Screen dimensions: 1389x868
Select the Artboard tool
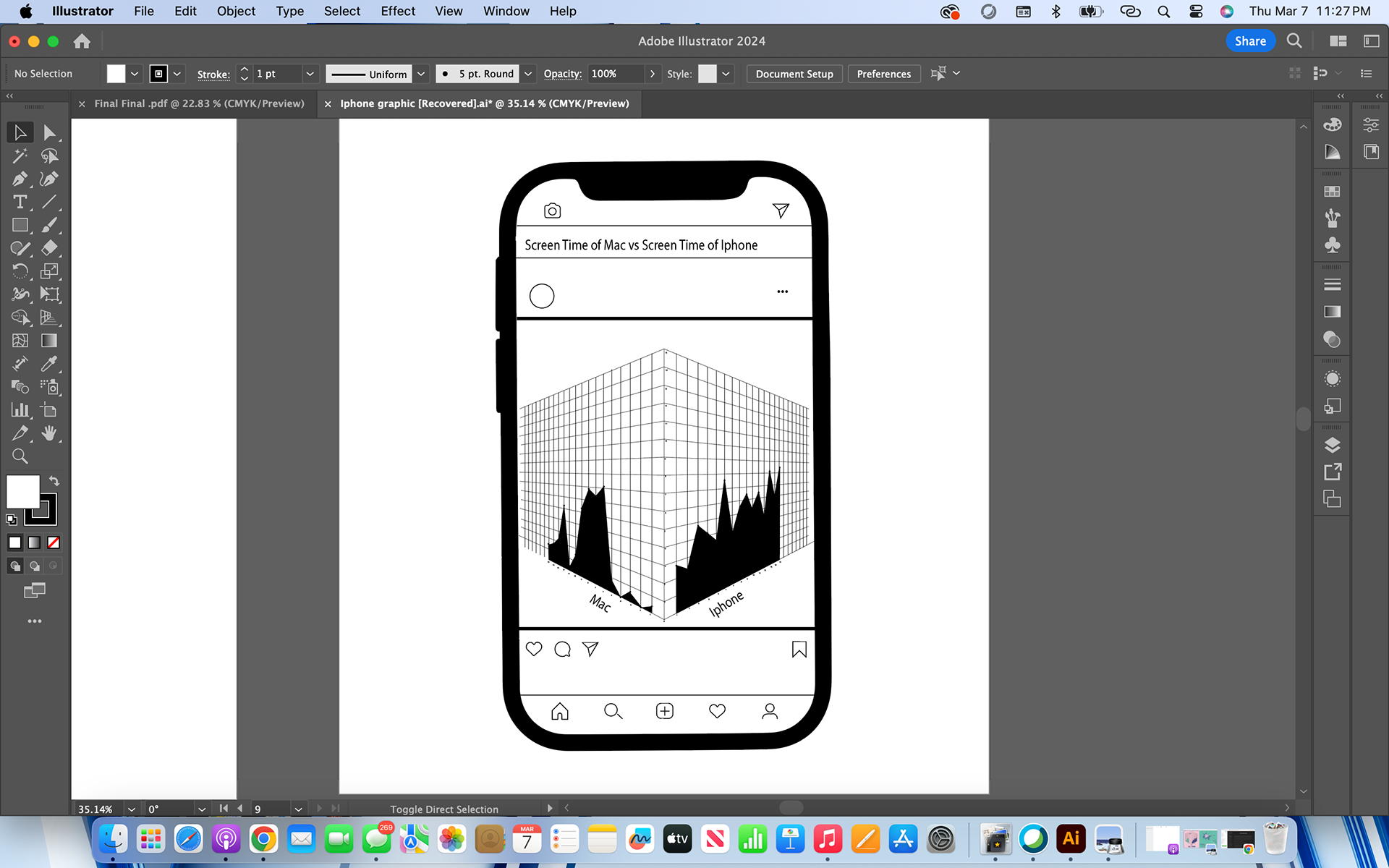49,410
